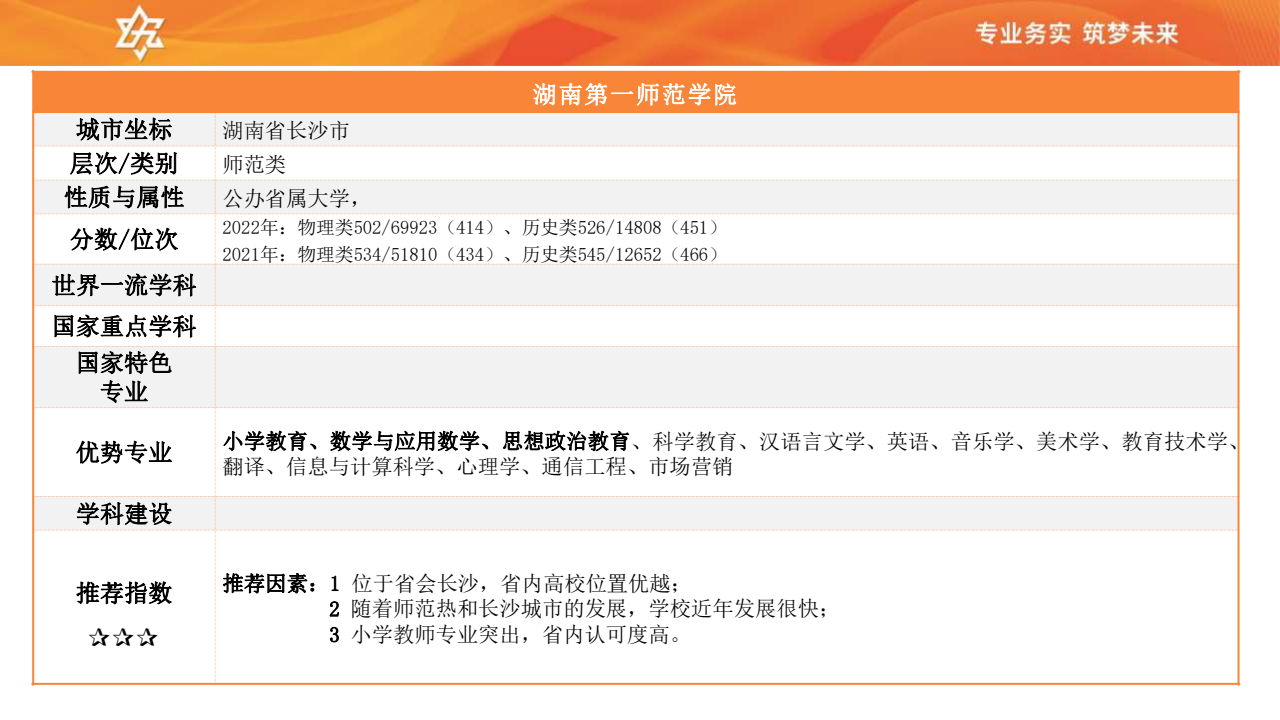Image resolution: width=1280 pixels, height=720 pixels.
Task: Click the 城市坐标 row label
Action: [124, 130]
